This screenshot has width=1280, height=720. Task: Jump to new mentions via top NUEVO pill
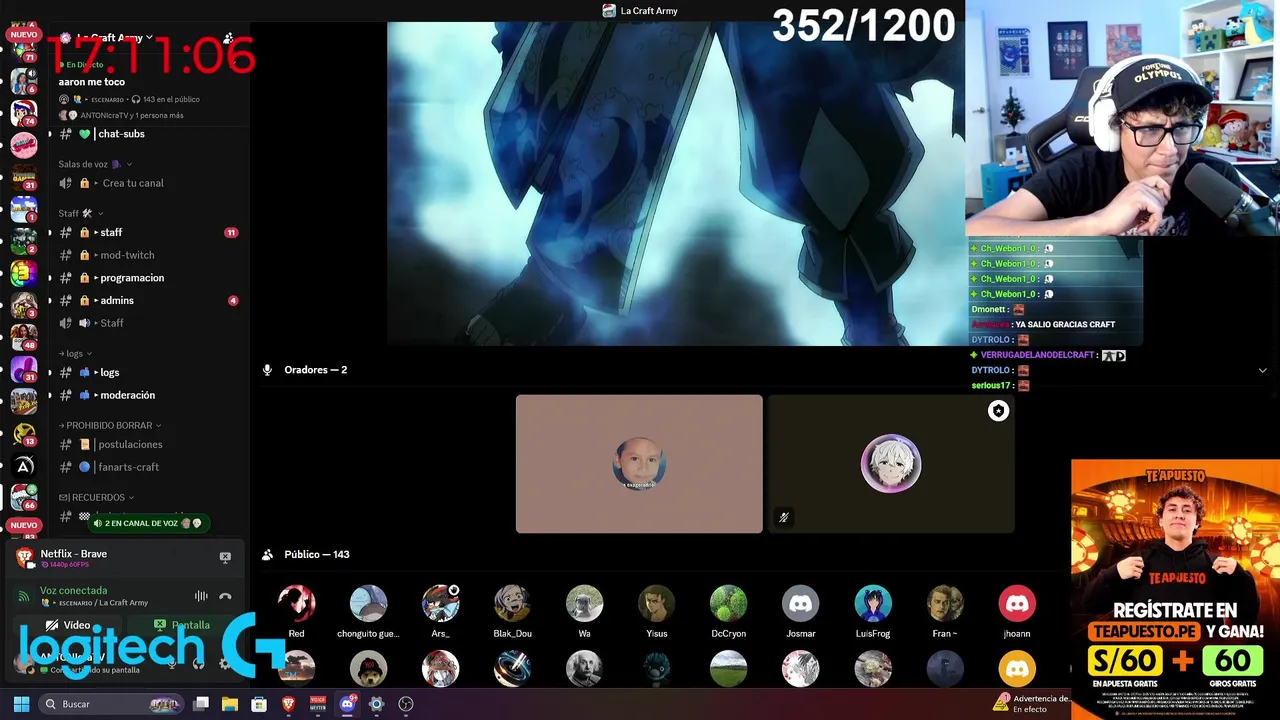point(23,34)
